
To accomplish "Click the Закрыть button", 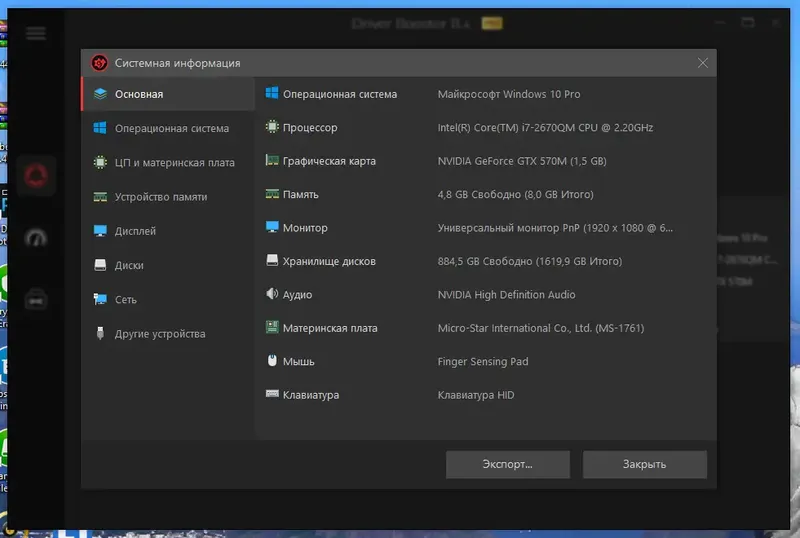I will click(x=644, y=464).
